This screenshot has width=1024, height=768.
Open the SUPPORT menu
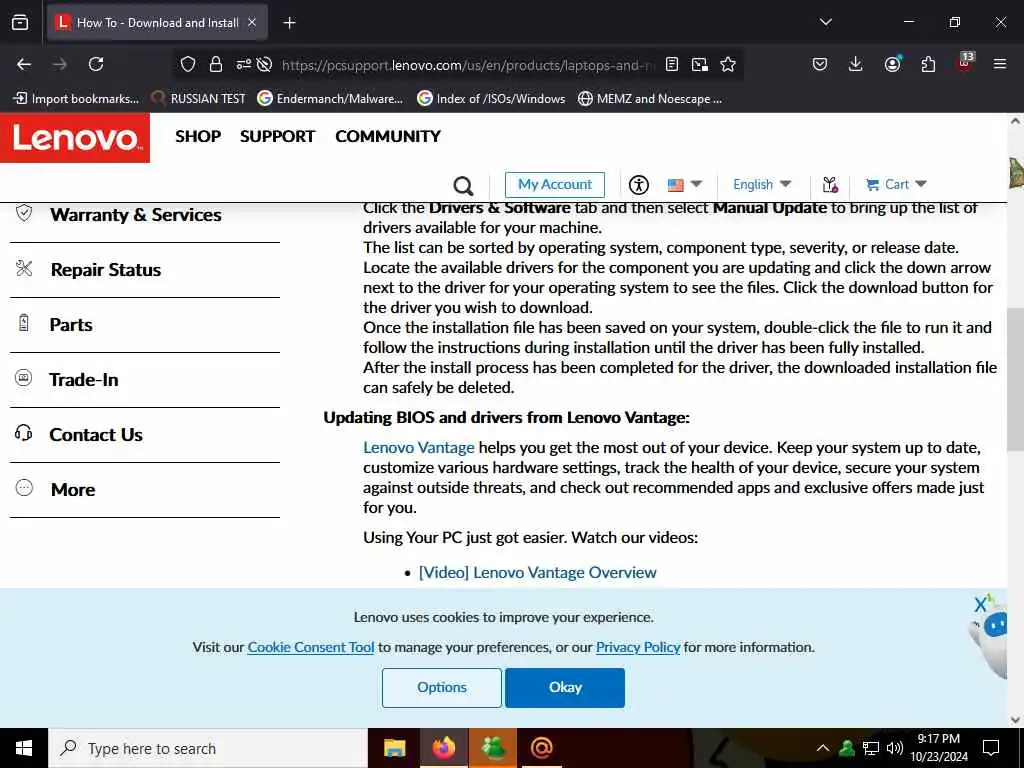278,136
